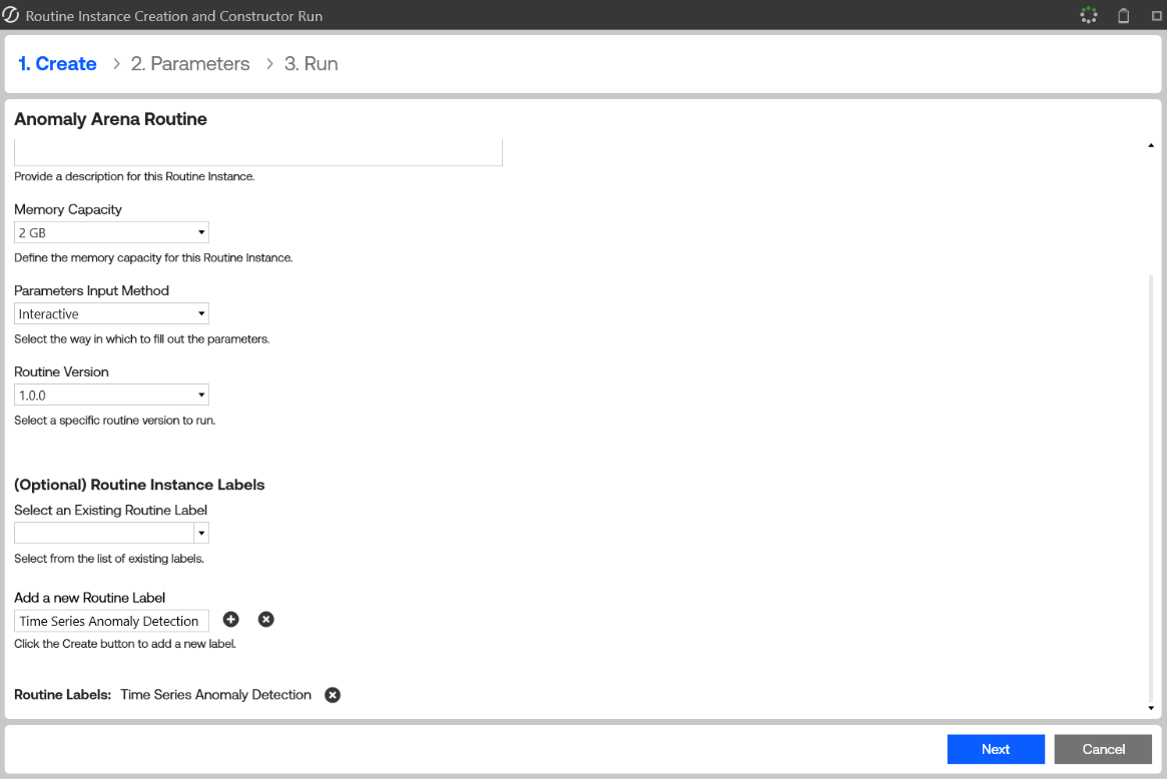1167x779 pixels.
Task: Click the app logo icon in title bar
Action: 10,15
